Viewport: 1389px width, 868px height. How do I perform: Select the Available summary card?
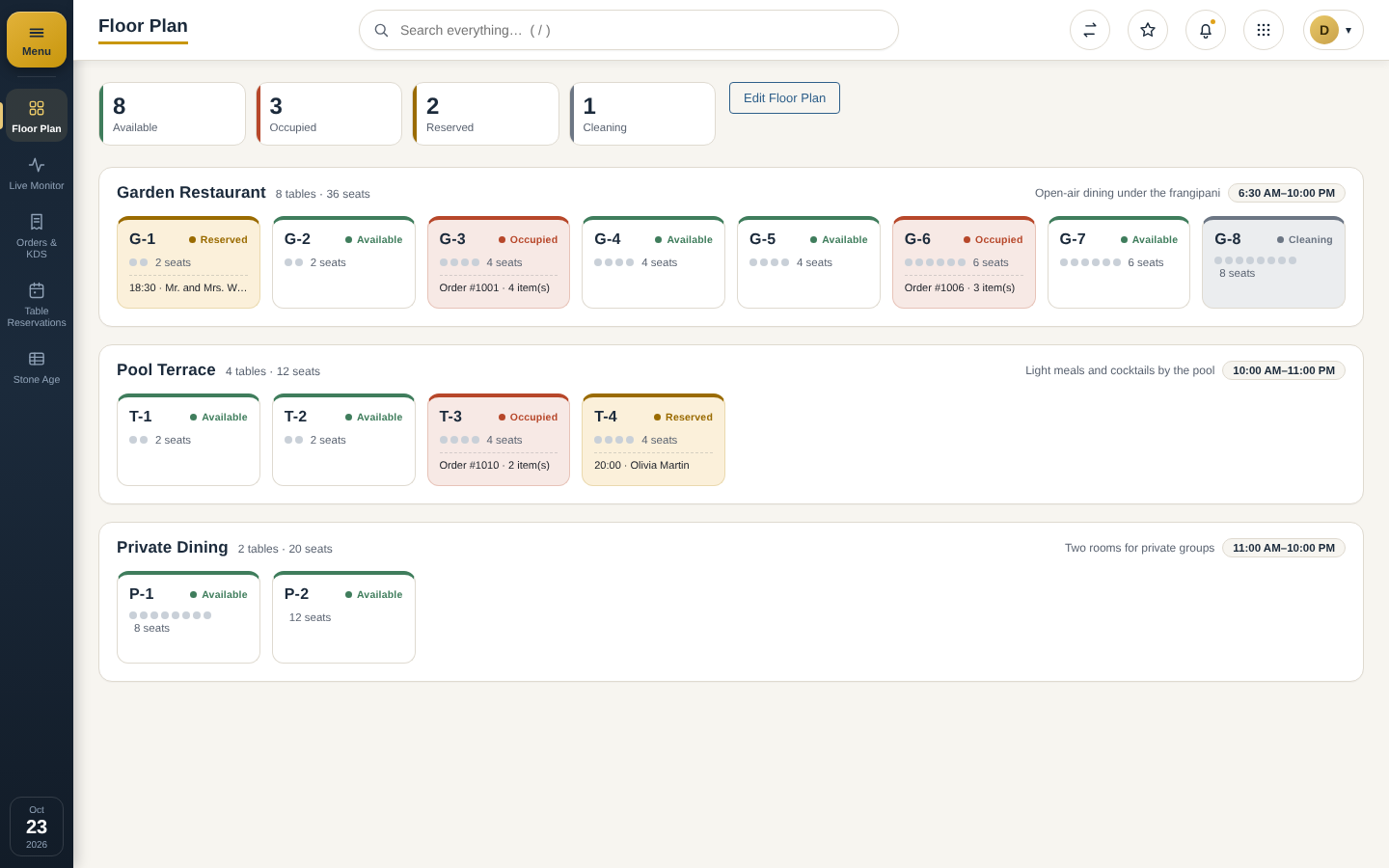pos(173,114)
